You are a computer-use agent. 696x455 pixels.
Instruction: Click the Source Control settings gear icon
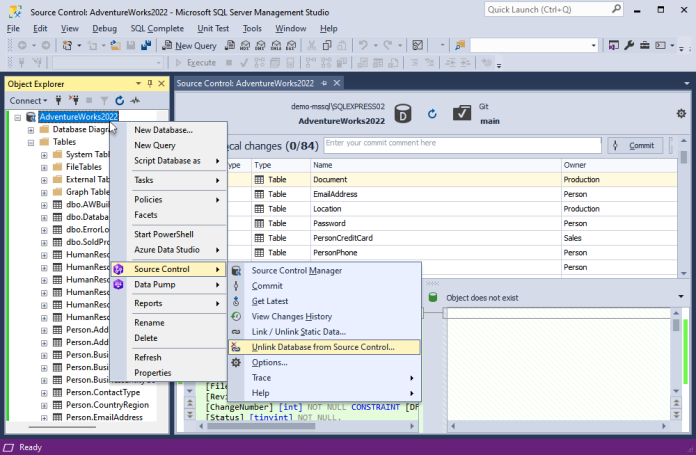point(681,114)
